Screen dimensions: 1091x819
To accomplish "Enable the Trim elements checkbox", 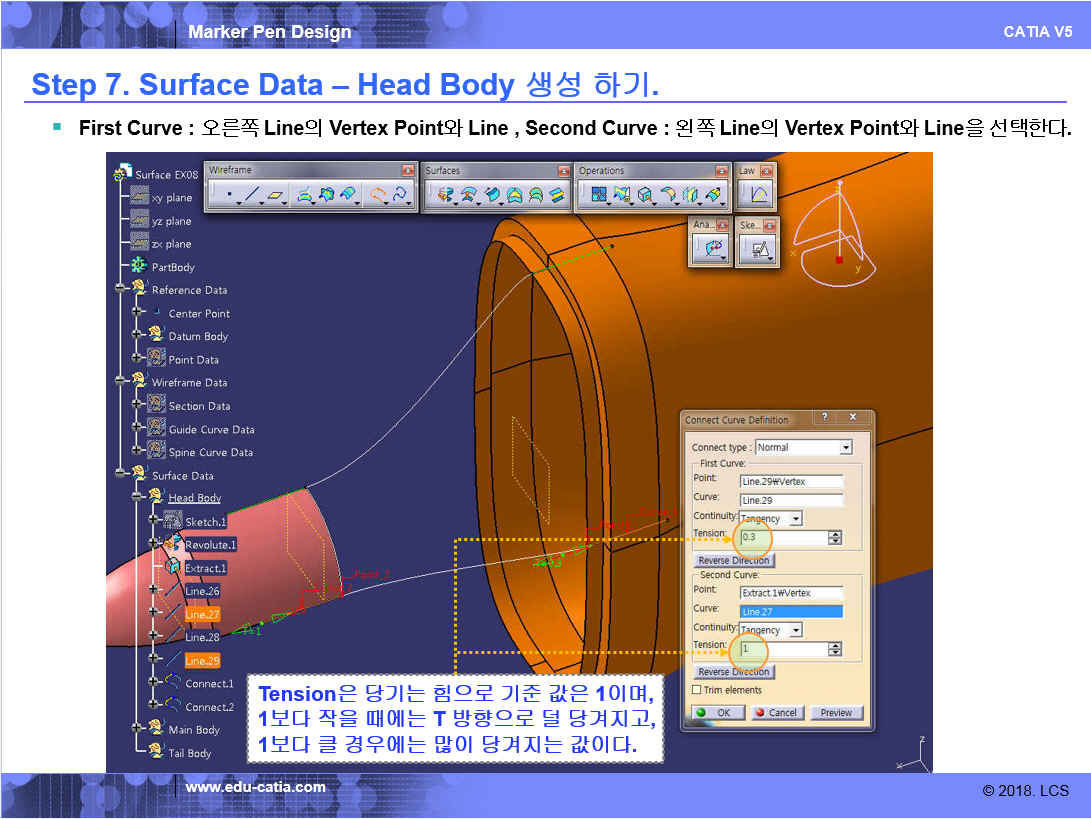I will coord(697,690).
